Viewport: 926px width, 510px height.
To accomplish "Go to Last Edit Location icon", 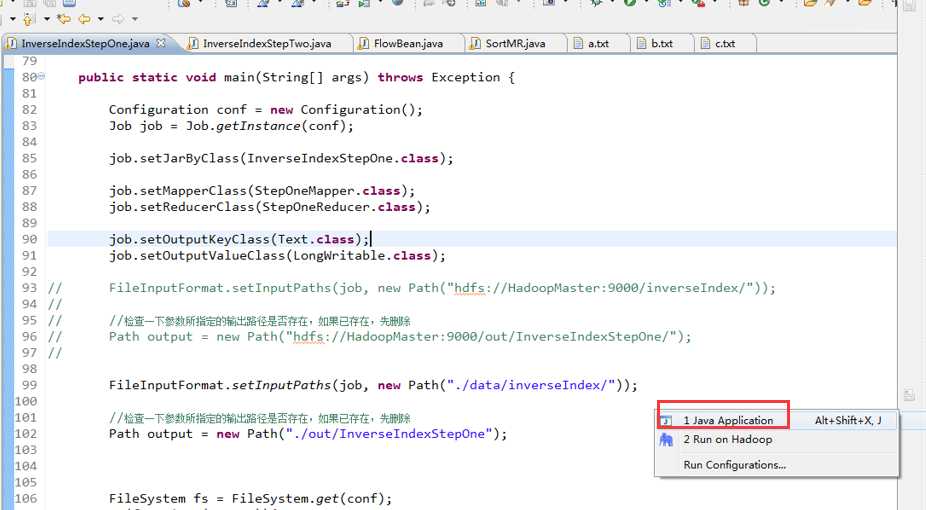I will click(63, 19).
